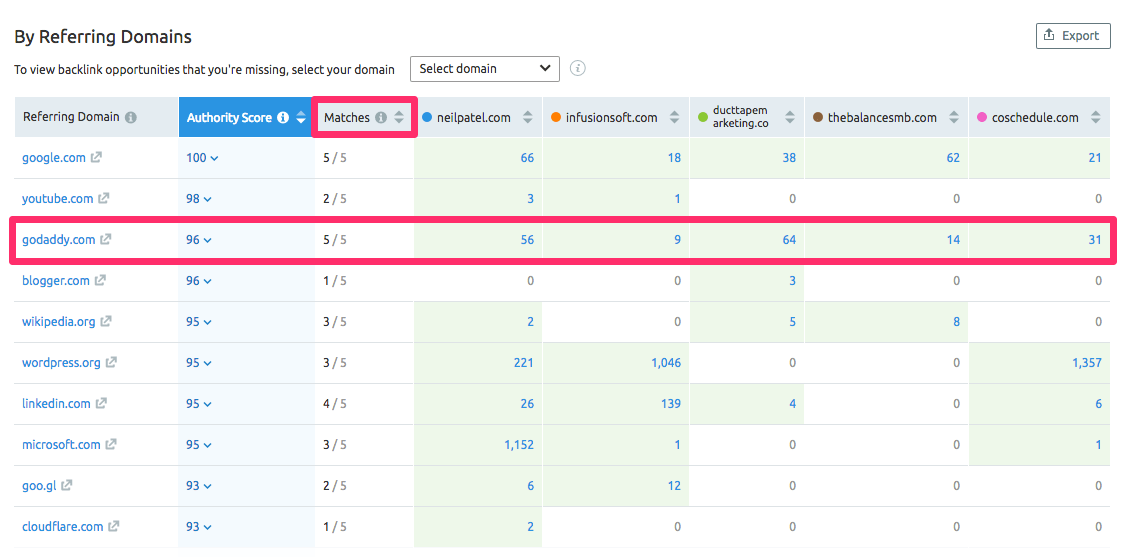1125x557 pixels.
Task: Click Authority Score header info icon
Action: coord(283,118)
